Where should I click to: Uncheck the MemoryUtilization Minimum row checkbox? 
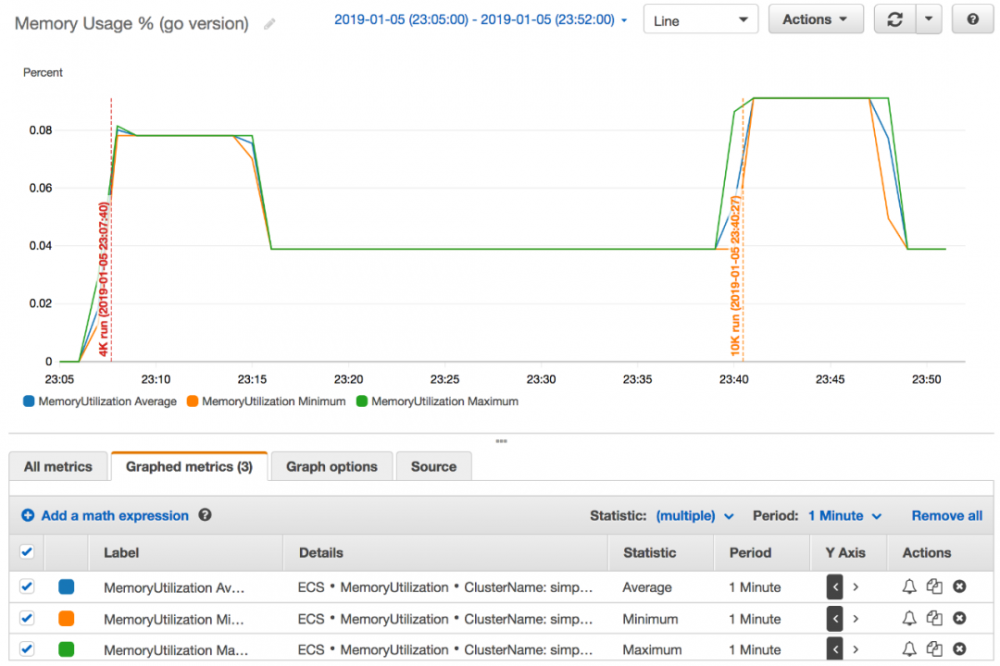[27, 618]
